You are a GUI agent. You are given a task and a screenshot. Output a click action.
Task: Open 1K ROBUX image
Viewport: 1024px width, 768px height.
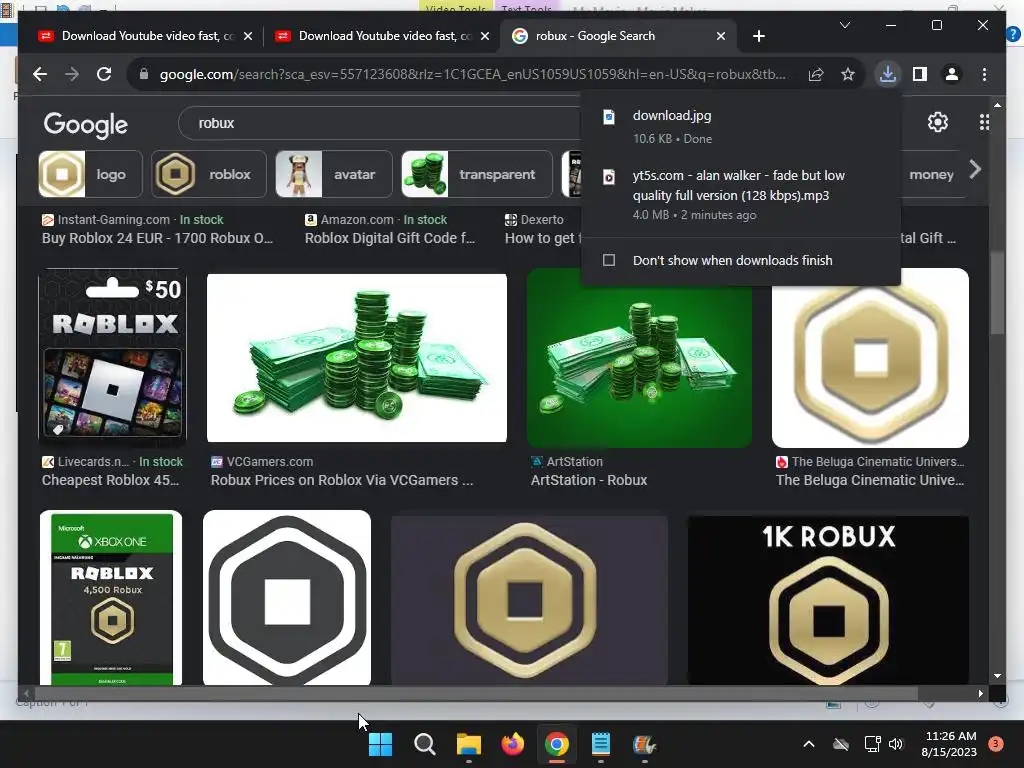(828, 600)
